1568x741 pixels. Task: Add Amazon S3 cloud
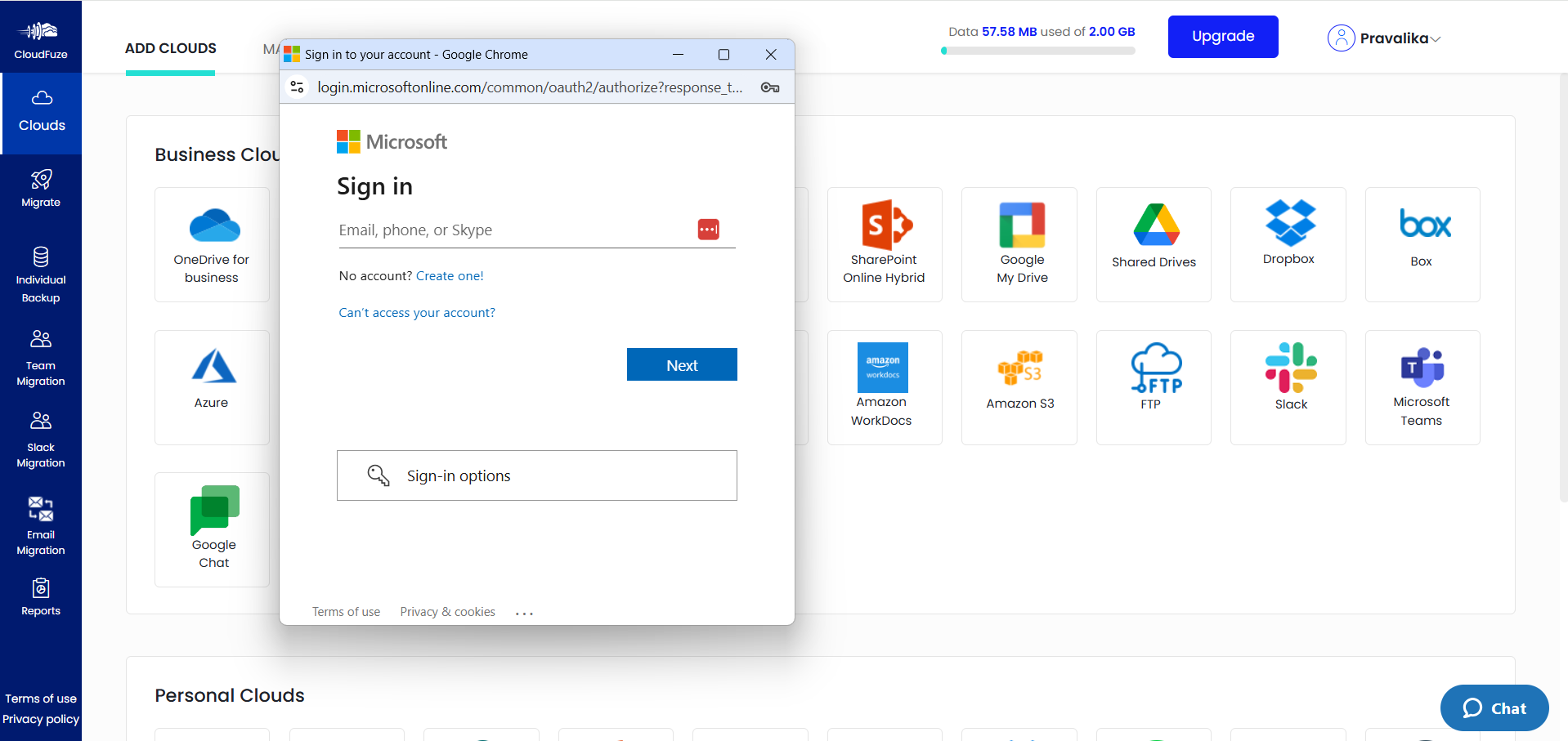pos(1019,387)
